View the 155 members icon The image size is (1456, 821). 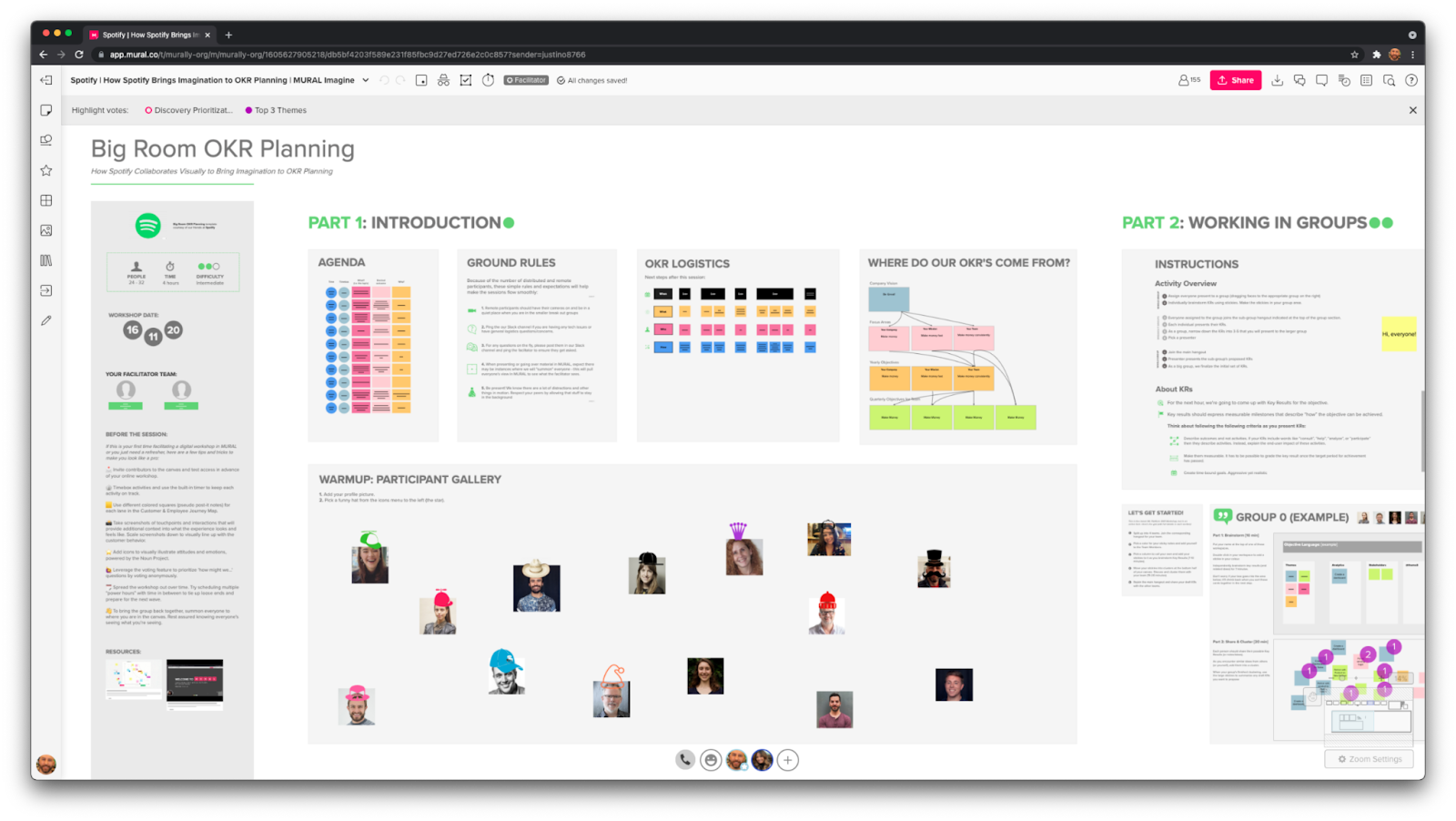click(x=1189, y=80)
